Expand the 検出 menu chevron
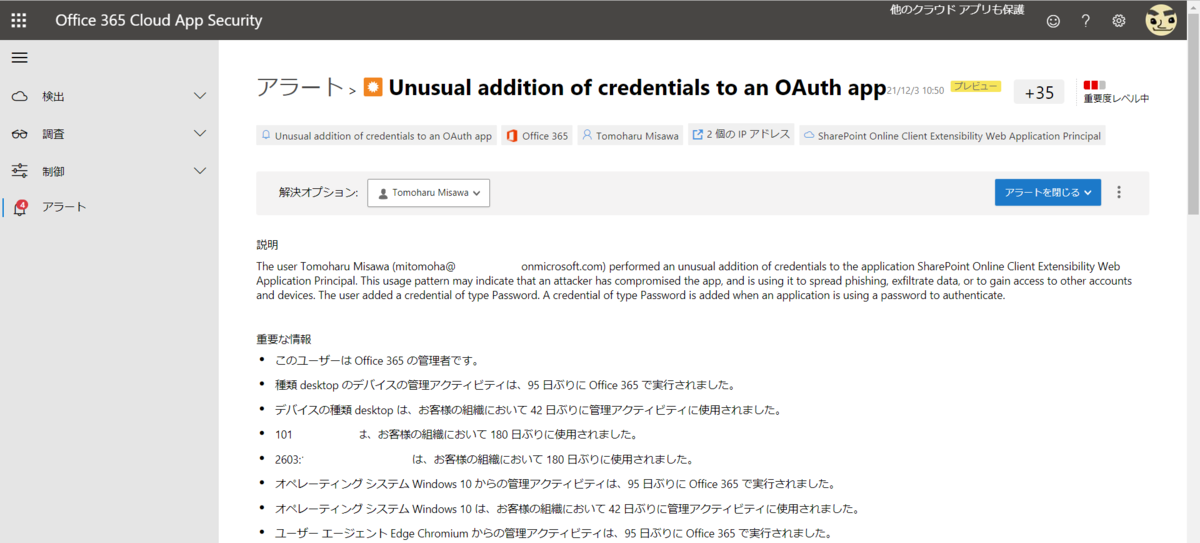 point(200,96)
